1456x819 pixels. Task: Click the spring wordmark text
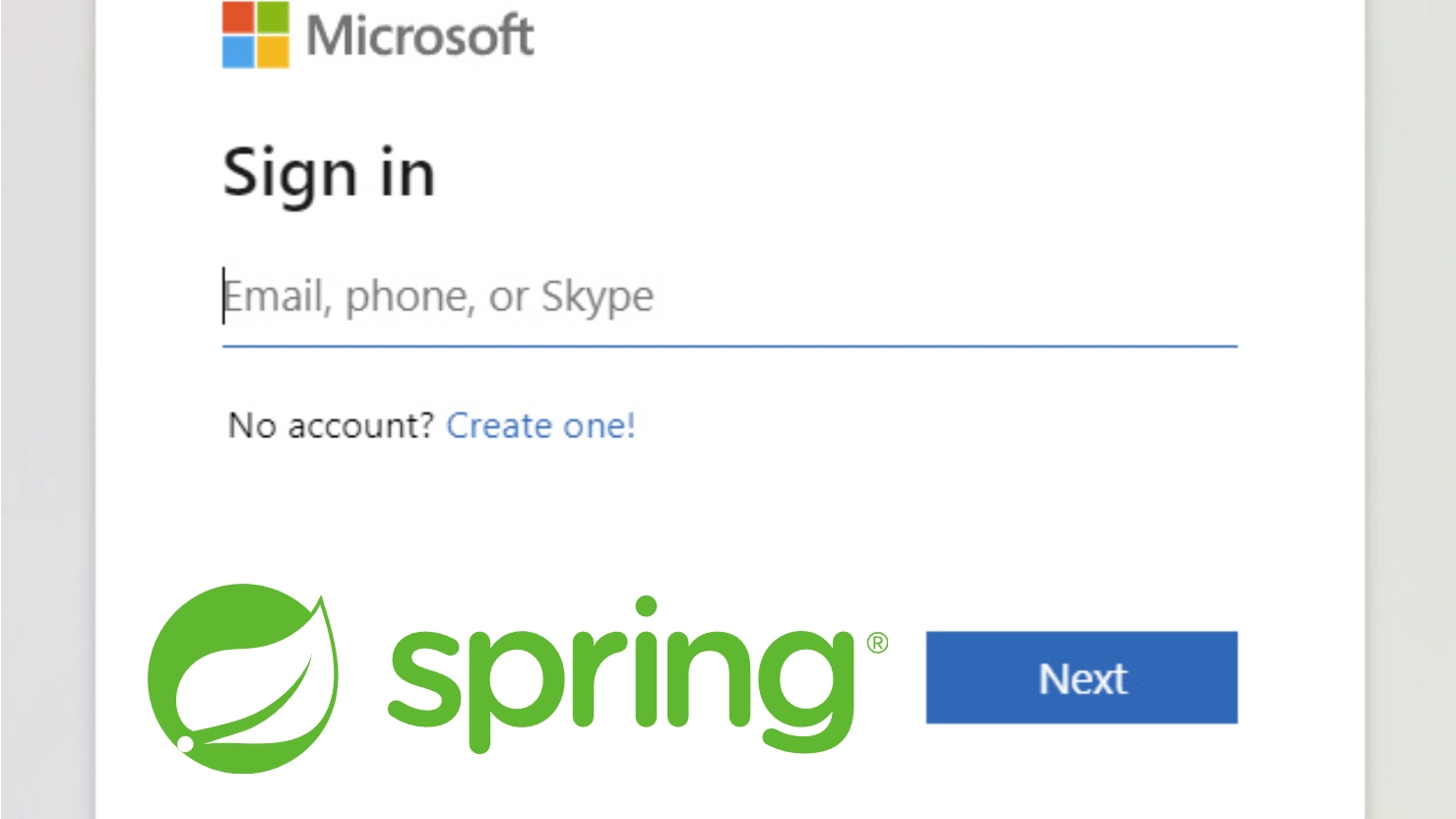click(621, 674)
